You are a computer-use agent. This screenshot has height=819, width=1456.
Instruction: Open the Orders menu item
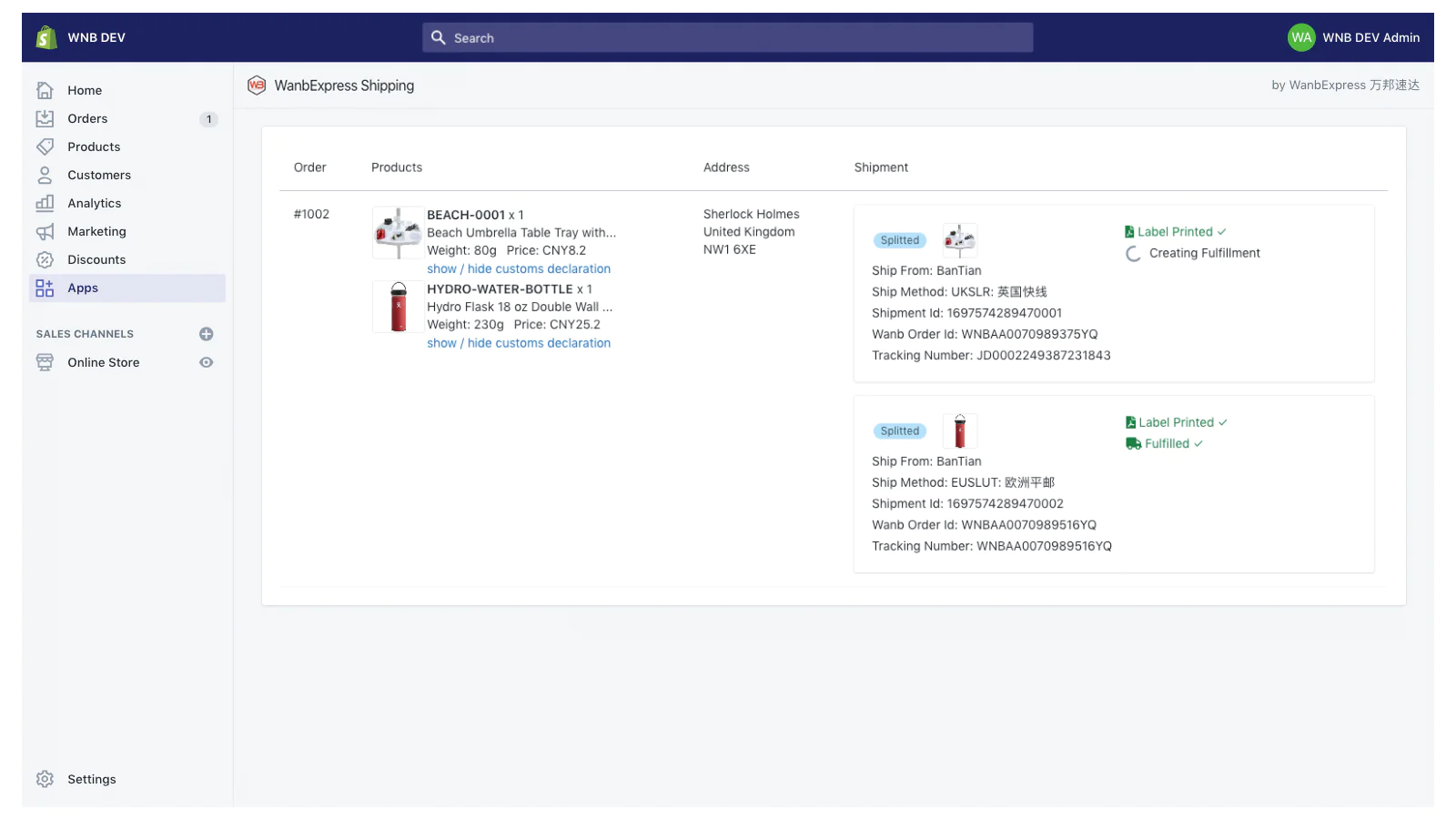[x=127, y=118]
